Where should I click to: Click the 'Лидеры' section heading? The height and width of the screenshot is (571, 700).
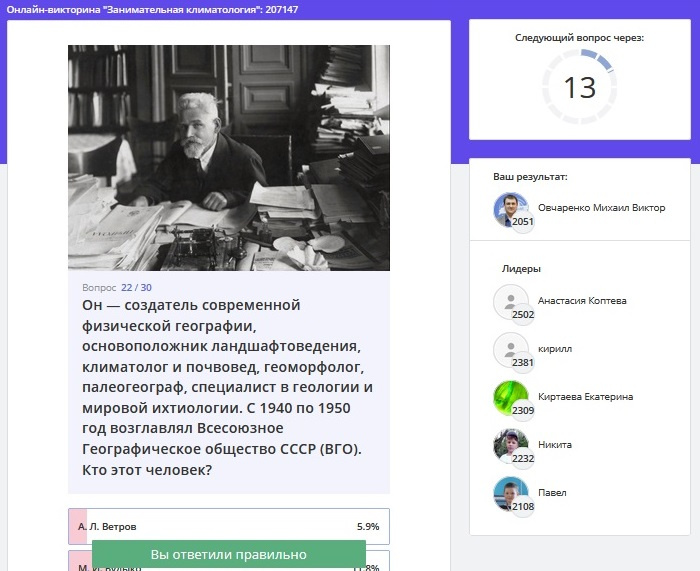(x=521, y=269)
